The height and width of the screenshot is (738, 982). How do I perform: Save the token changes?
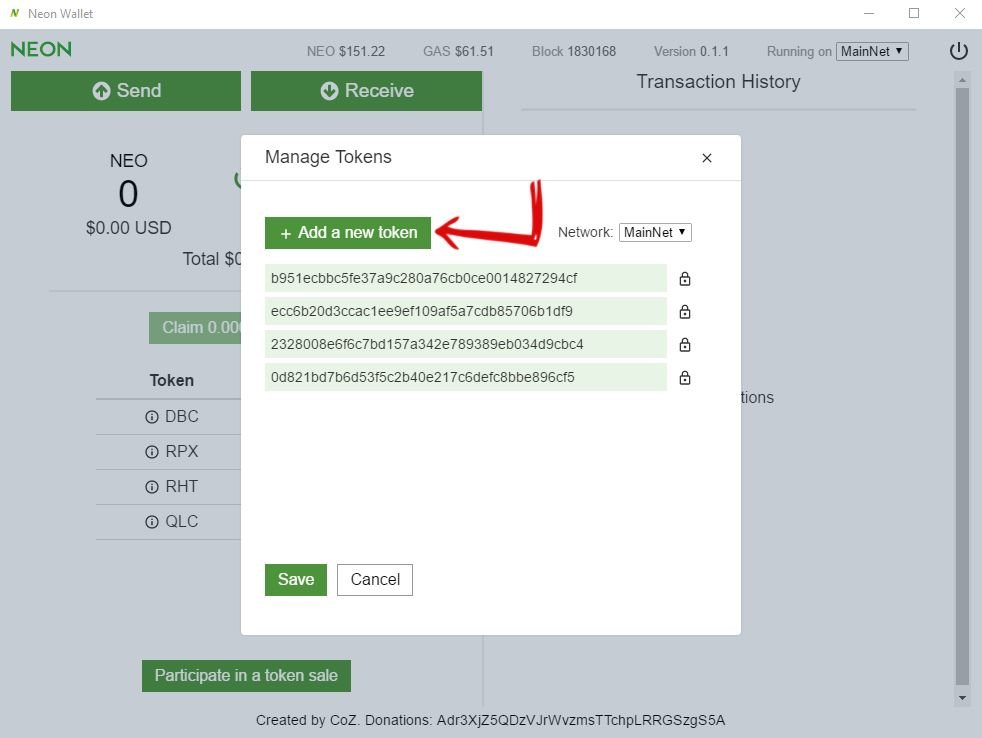click(296, 579)
